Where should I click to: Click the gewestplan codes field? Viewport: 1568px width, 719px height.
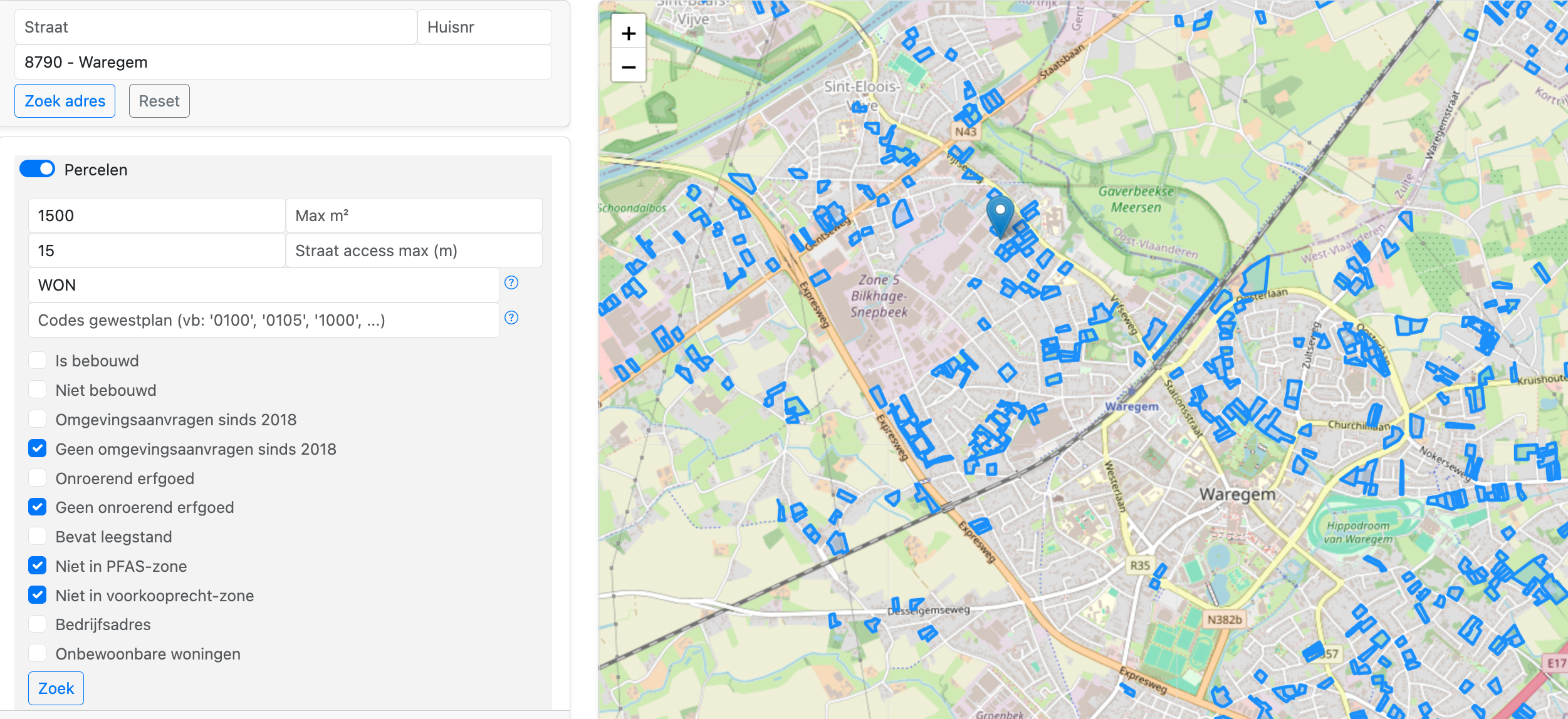(263, 320)
